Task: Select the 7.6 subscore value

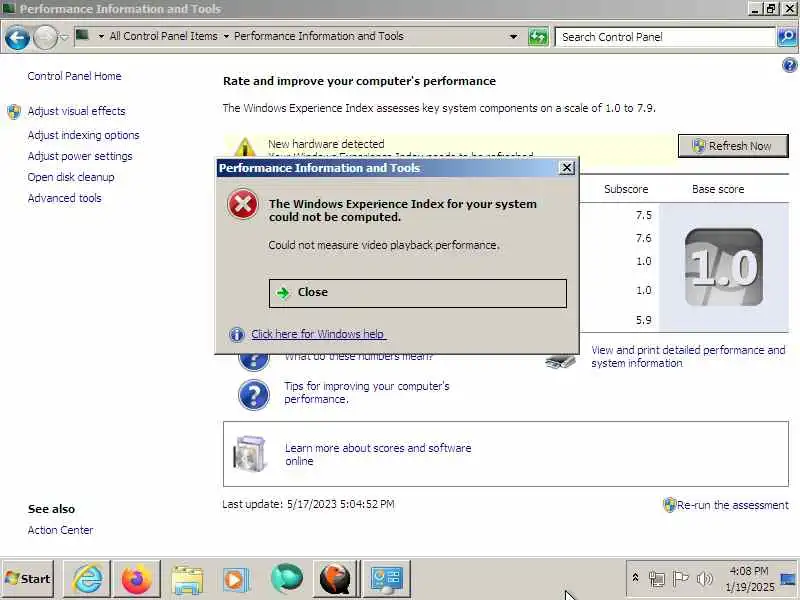Action: (643, 238)
